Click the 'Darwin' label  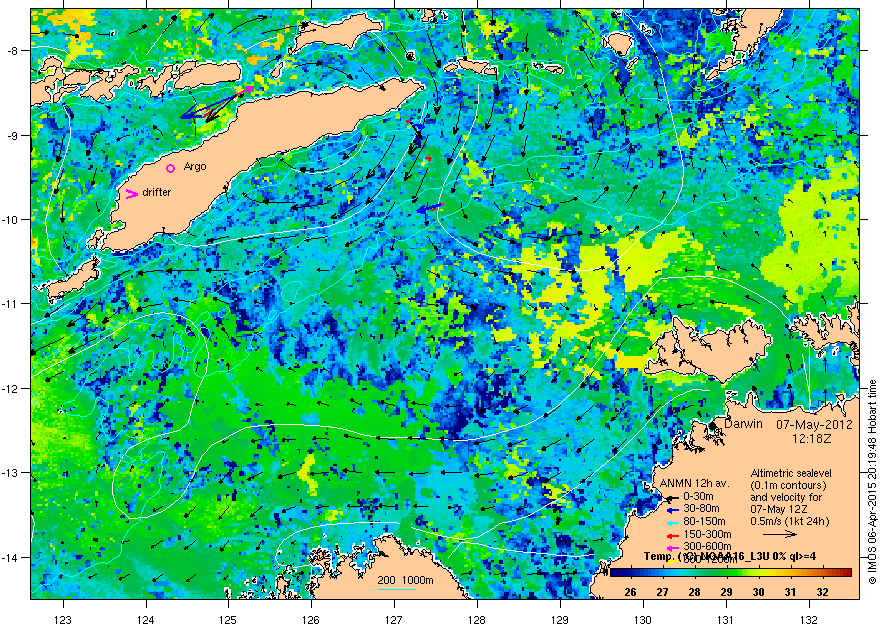click(x=744, y=424)
